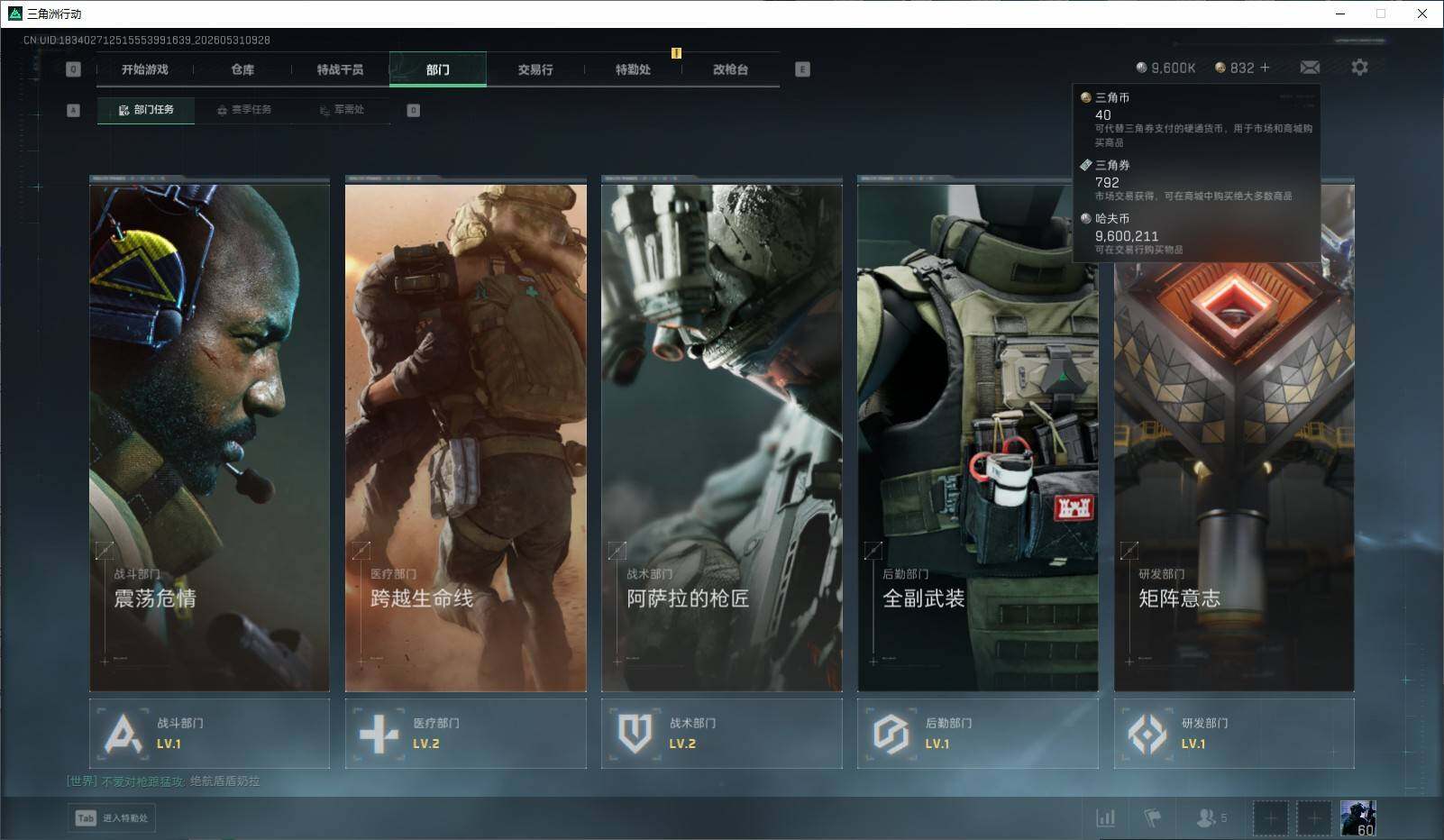Select the 部门任务 sub-tab

point(146,110)
